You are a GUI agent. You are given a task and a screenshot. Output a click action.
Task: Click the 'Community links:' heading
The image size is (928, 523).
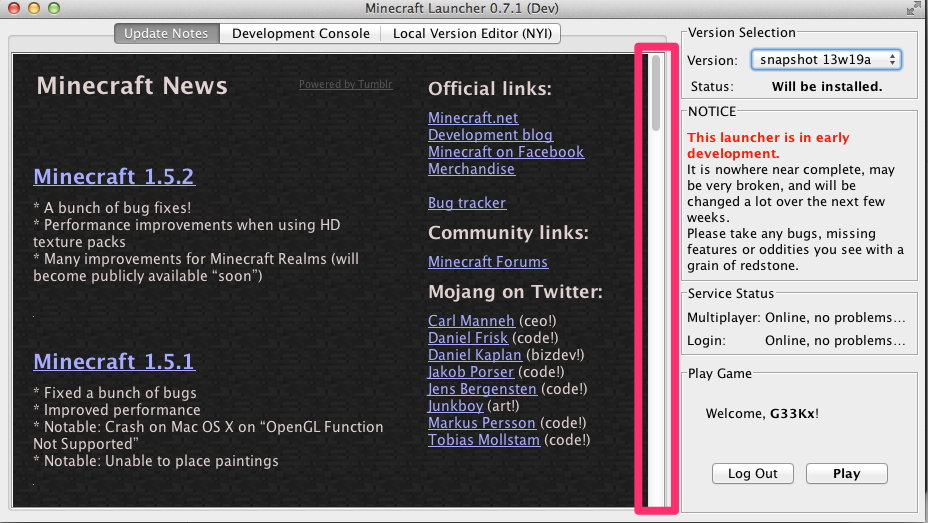[508, 233]
